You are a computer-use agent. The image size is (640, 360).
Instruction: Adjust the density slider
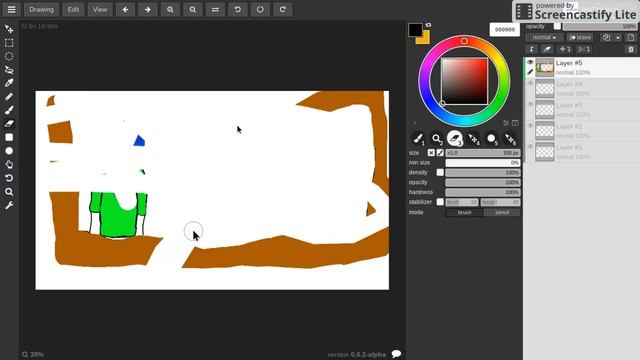[483, 173]
